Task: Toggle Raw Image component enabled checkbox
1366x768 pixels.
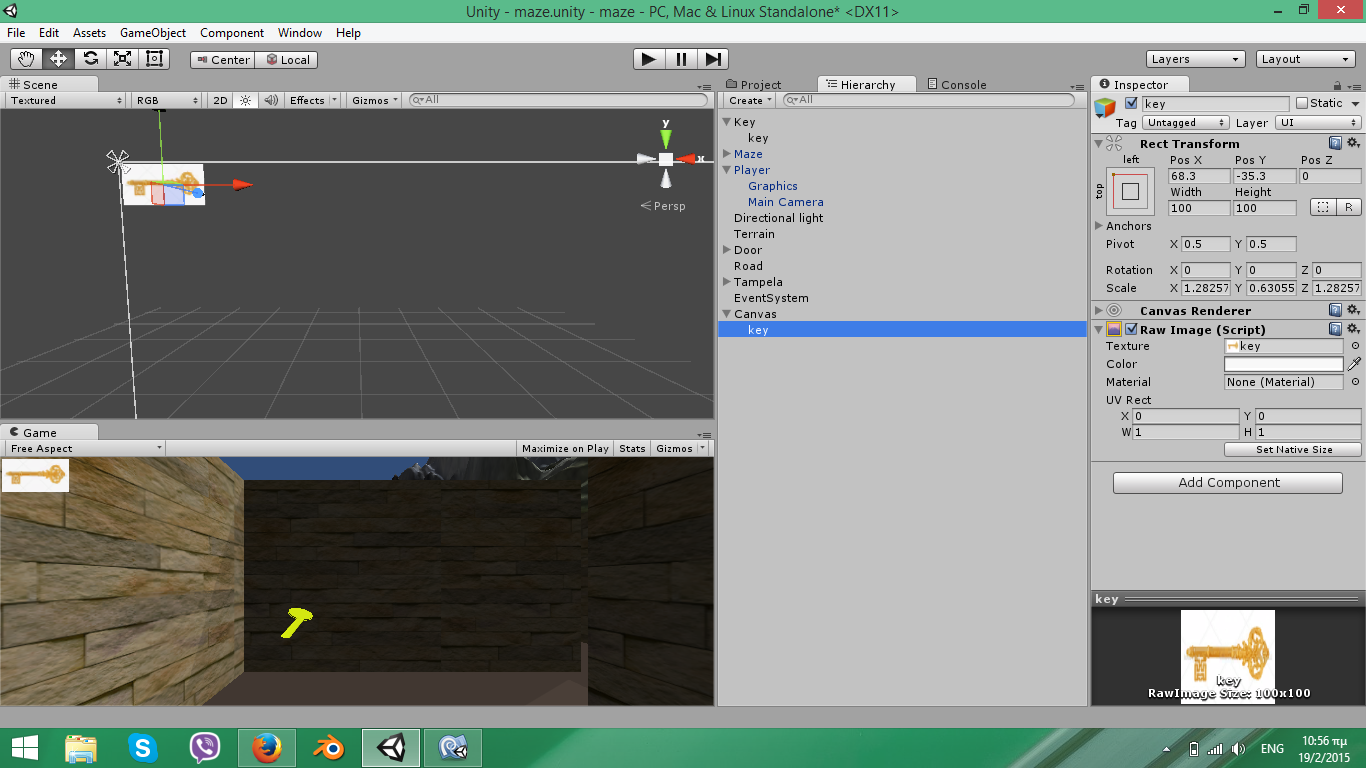Action: 1131,329
